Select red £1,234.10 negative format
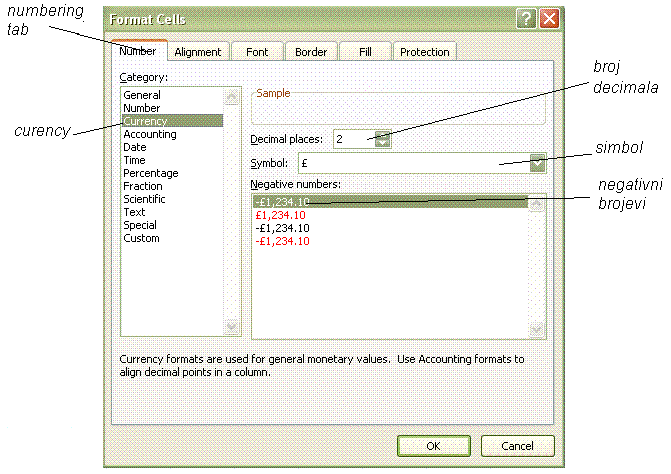 click(x=281, y=215)
